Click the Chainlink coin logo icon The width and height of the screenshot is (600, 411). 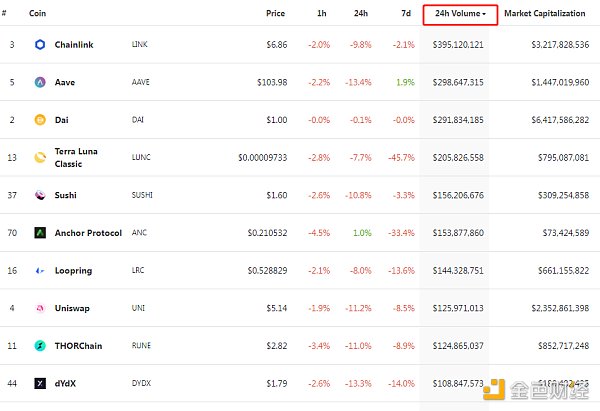coord(40,46)
